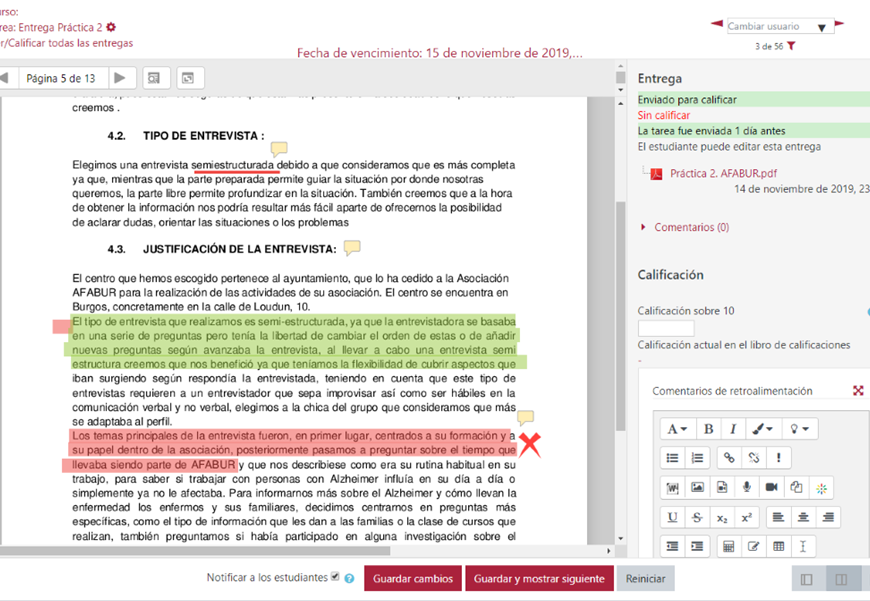Toggle italic formatting in feedback editor
The image size is (870, 601).
click(733, 429)
